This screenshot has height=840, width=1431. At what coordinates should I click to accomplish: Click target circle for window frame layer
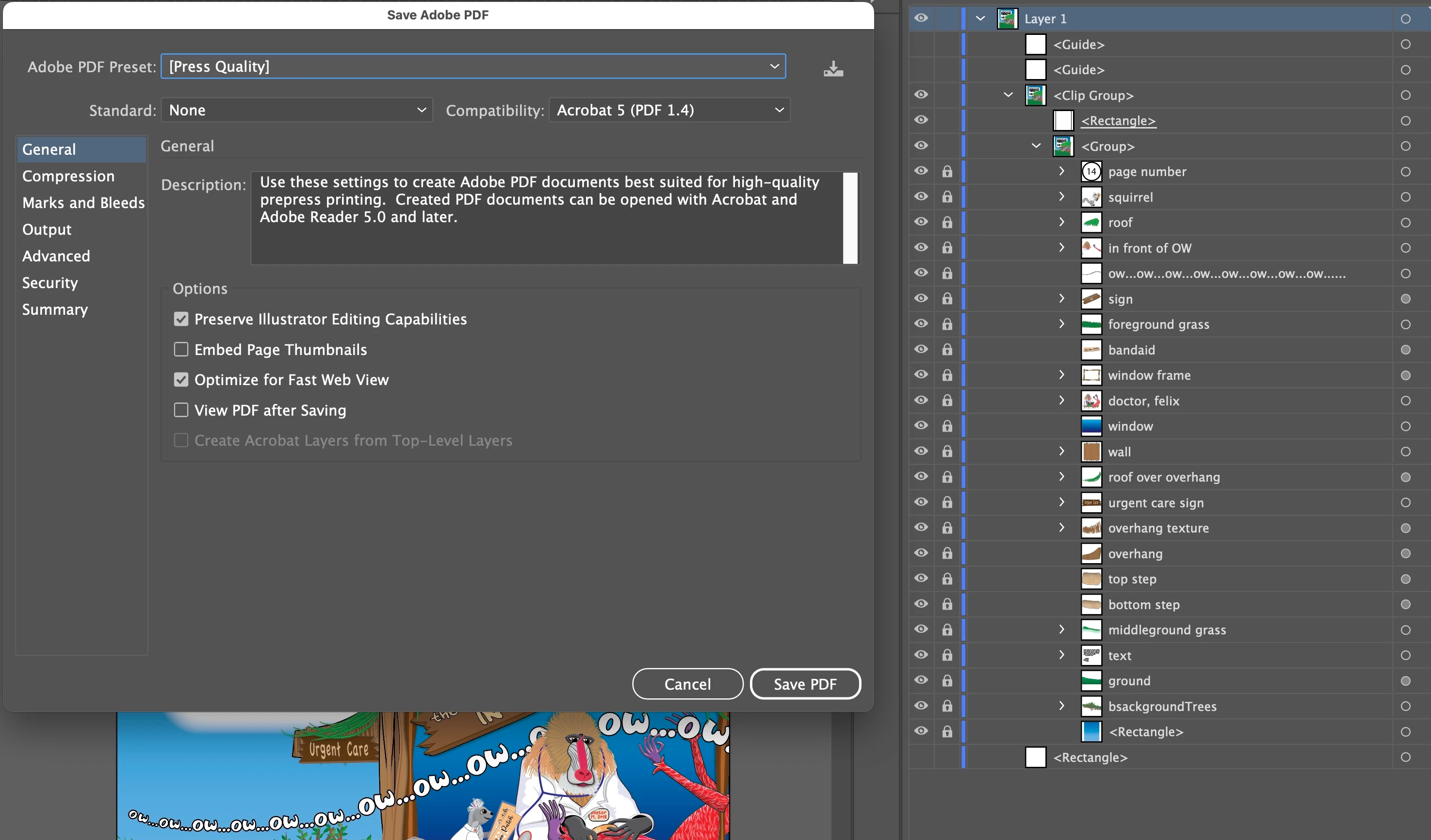click(x=1405, y=375)
